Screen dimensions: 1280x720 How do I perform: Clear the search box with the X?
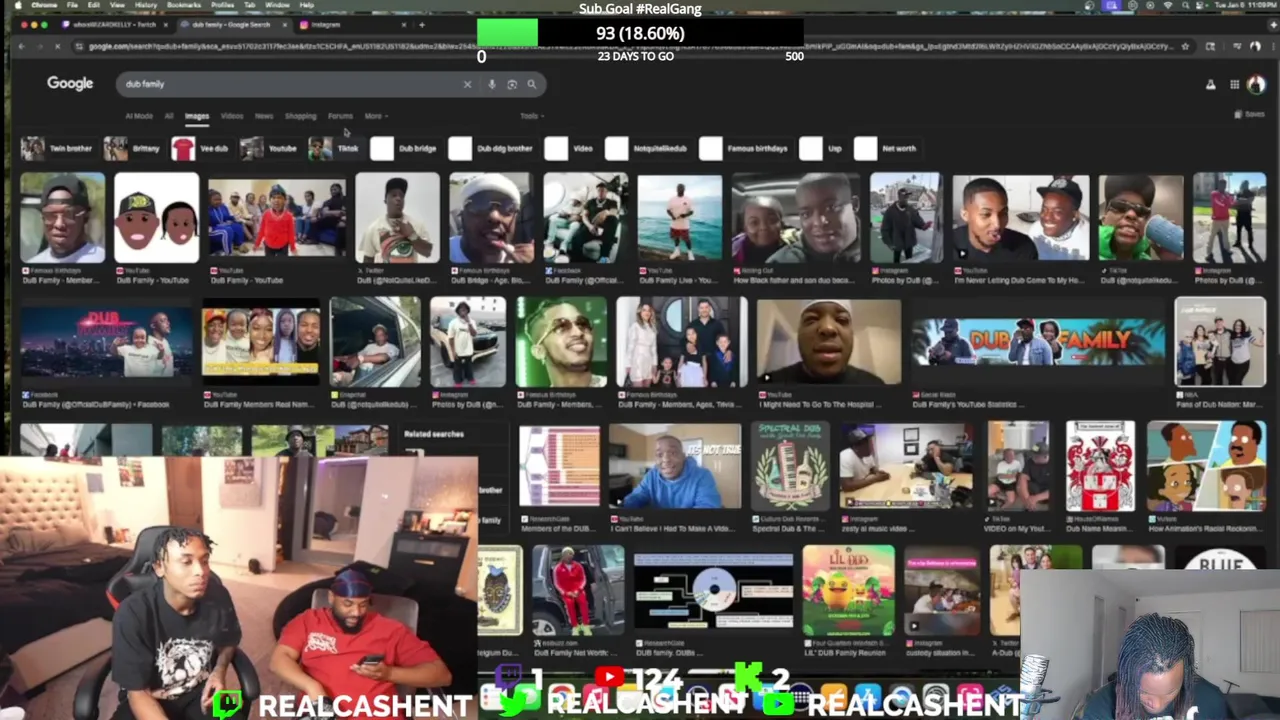[x=467, y=84]
